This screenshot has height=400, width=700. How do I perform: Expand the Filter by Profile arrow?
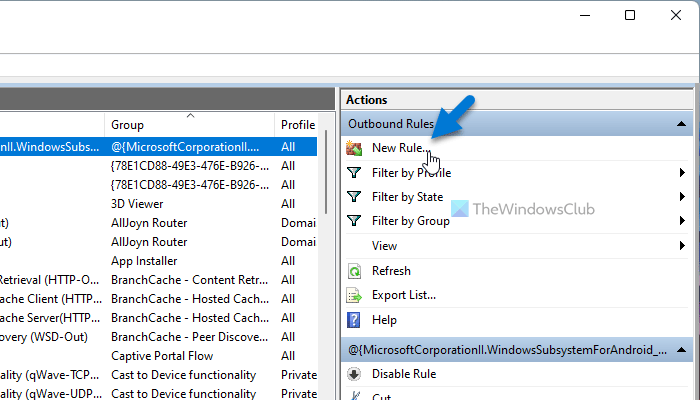pos(682,173)
